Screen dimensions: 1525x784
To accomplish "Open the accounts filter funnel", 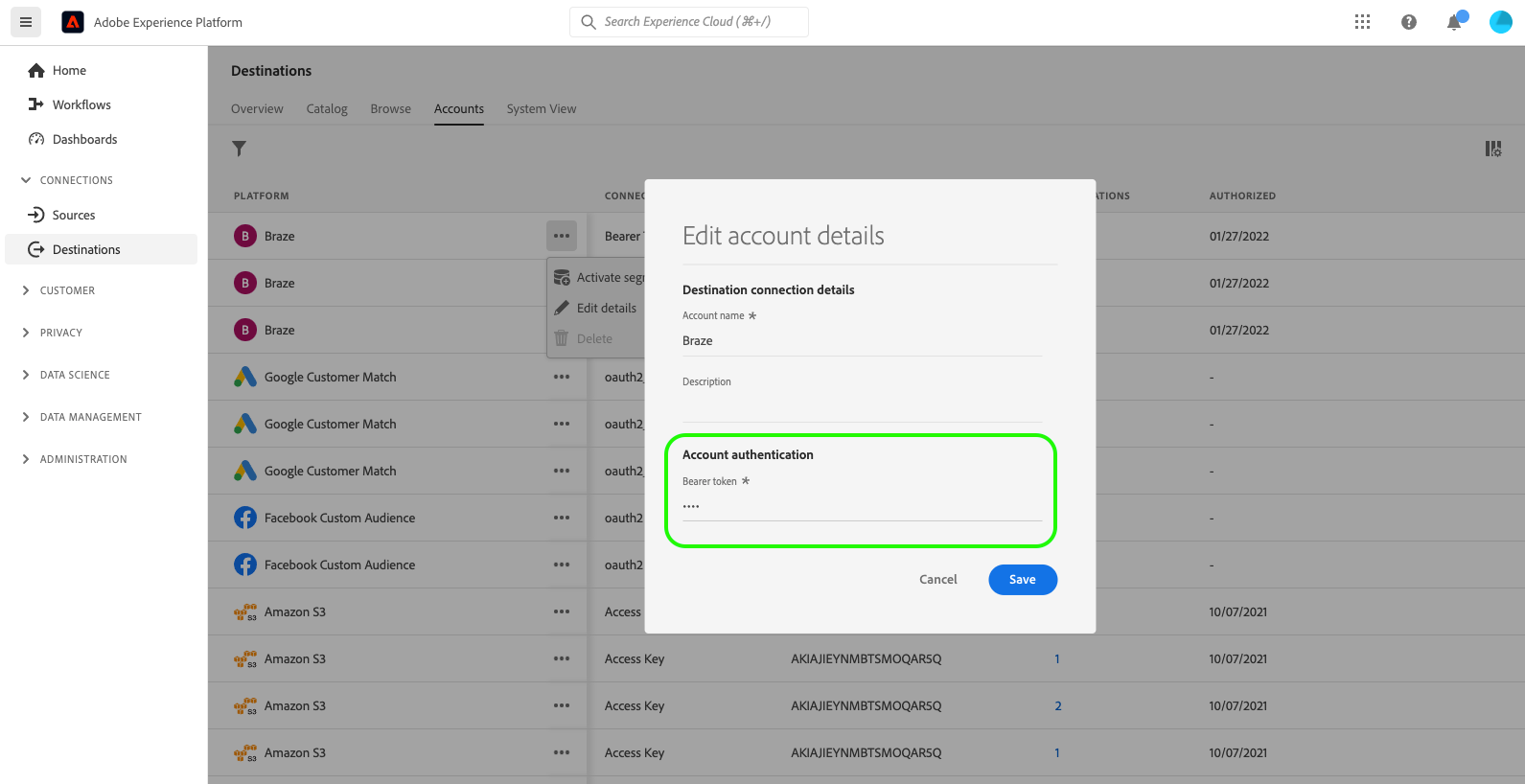I will pyautogui.click(x=240, y=149).
